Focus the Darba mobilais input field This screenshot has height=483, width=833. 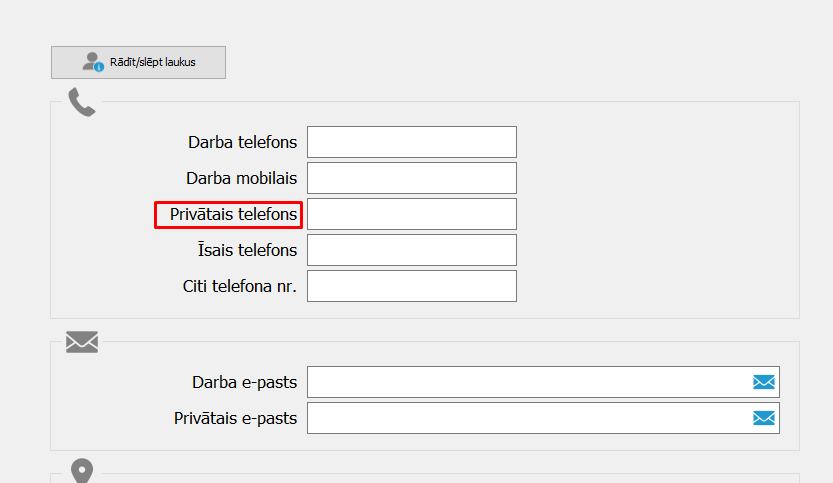click(412, 178)
